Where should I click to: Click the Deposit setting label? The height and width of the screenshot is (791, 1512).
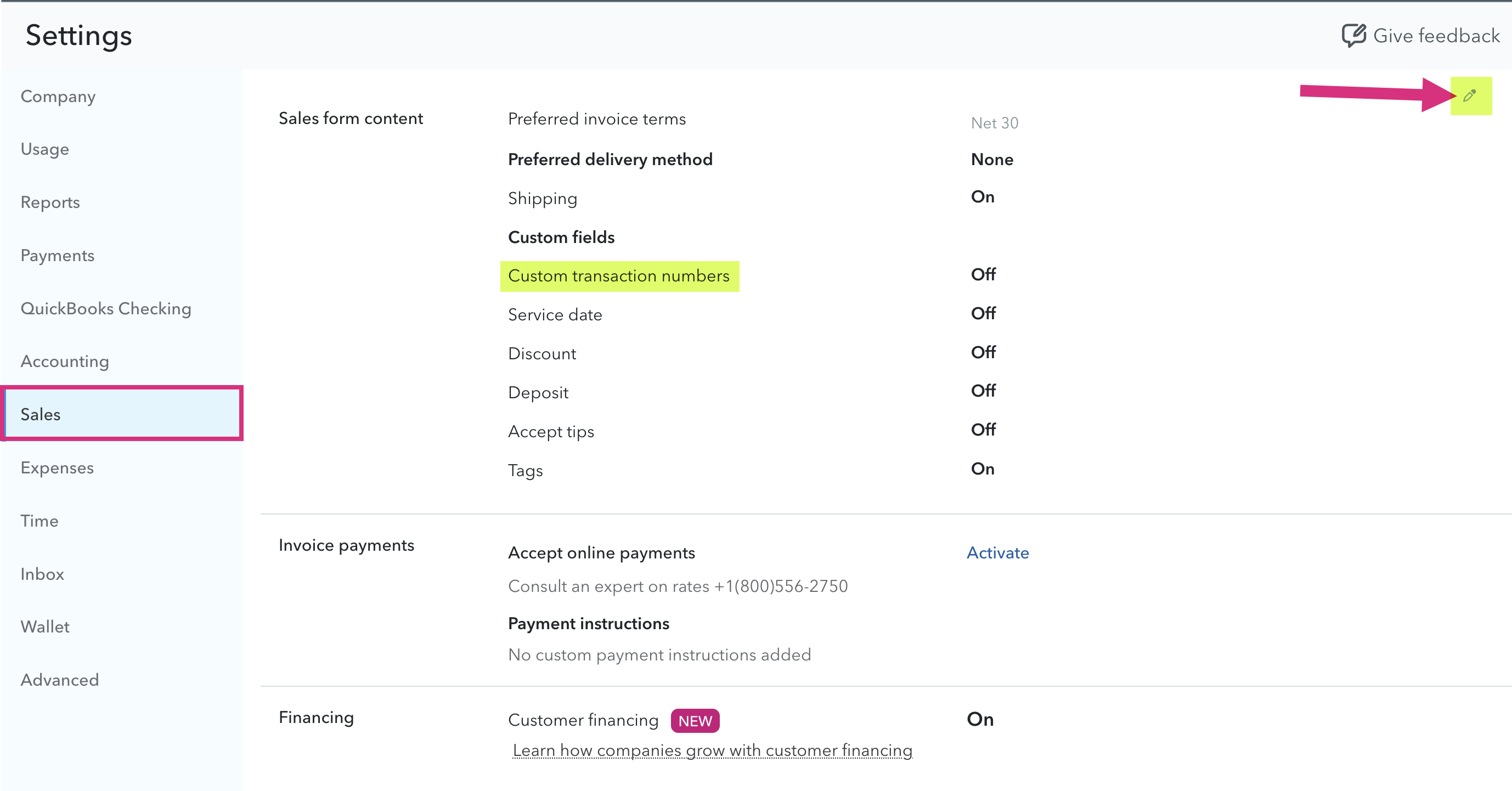tap(538, 393)
